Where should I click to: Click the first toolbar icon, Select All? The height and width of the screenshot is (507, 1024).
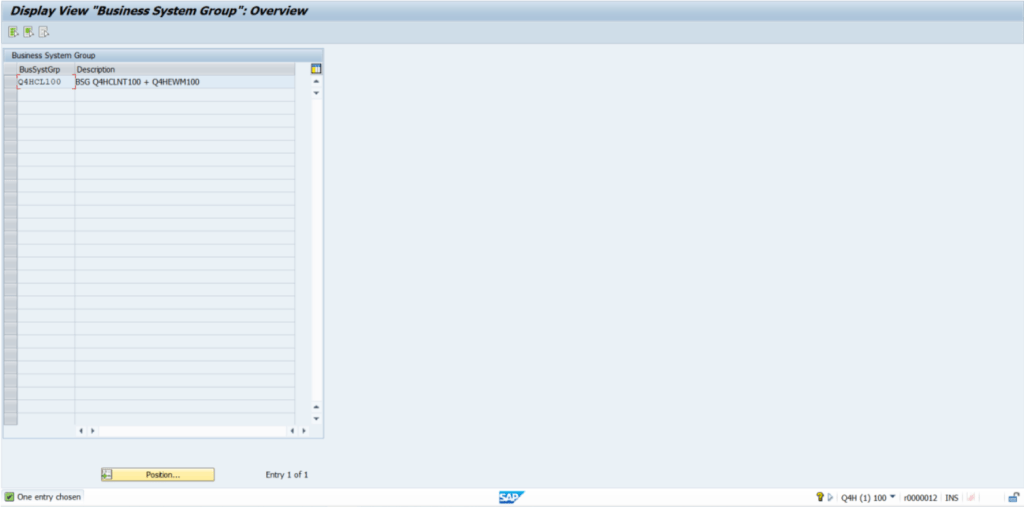pyautogui.click(x=13, y=32)
